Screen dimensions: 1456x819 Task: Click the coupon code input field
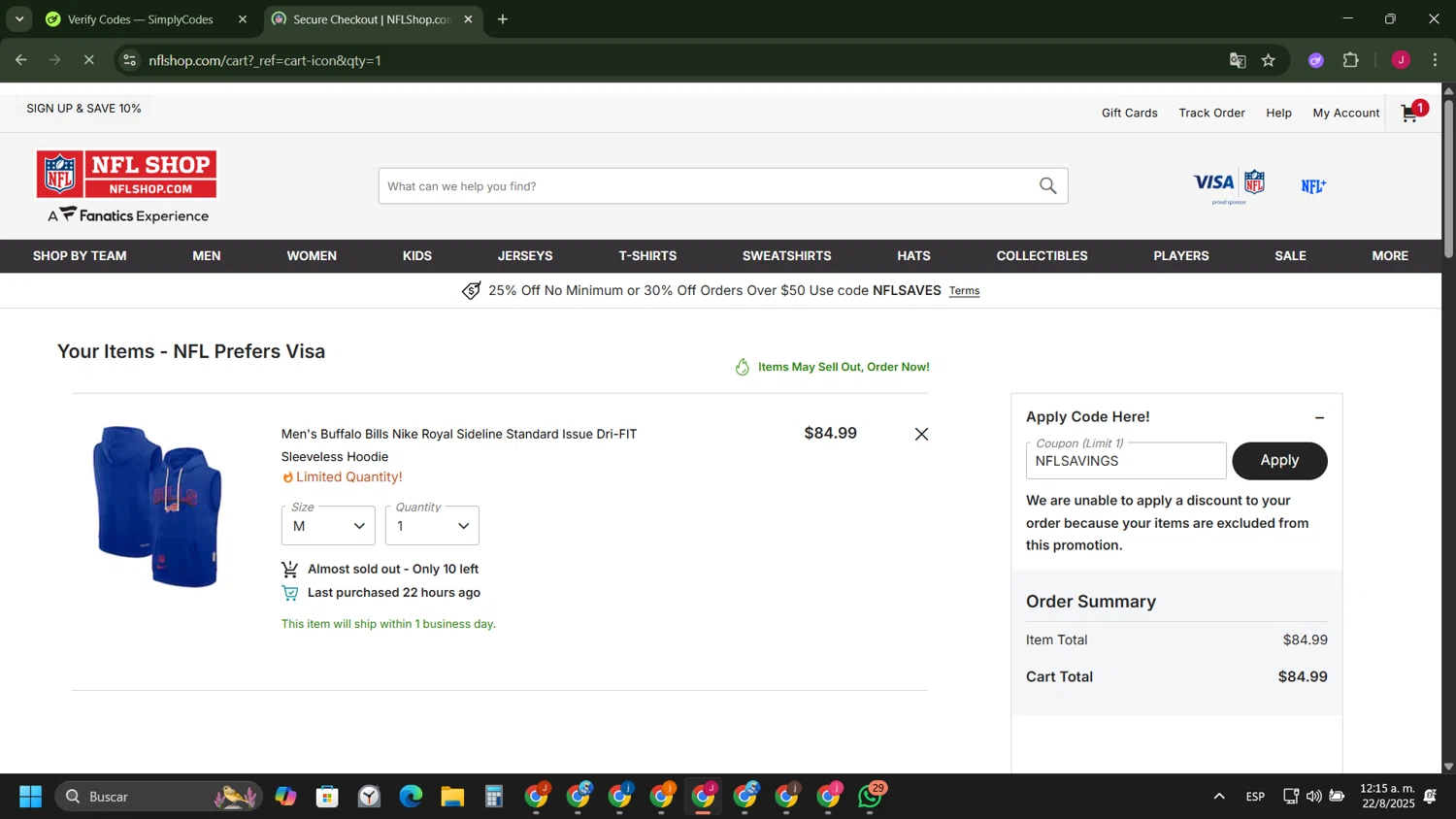(x=1126, y=461)
